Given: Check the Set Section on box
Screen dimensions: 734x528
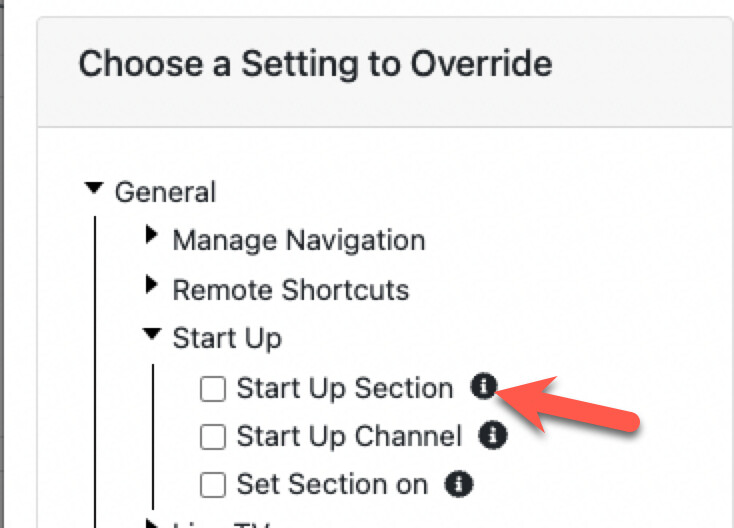Looking at the screenshot, I should 213,486.
